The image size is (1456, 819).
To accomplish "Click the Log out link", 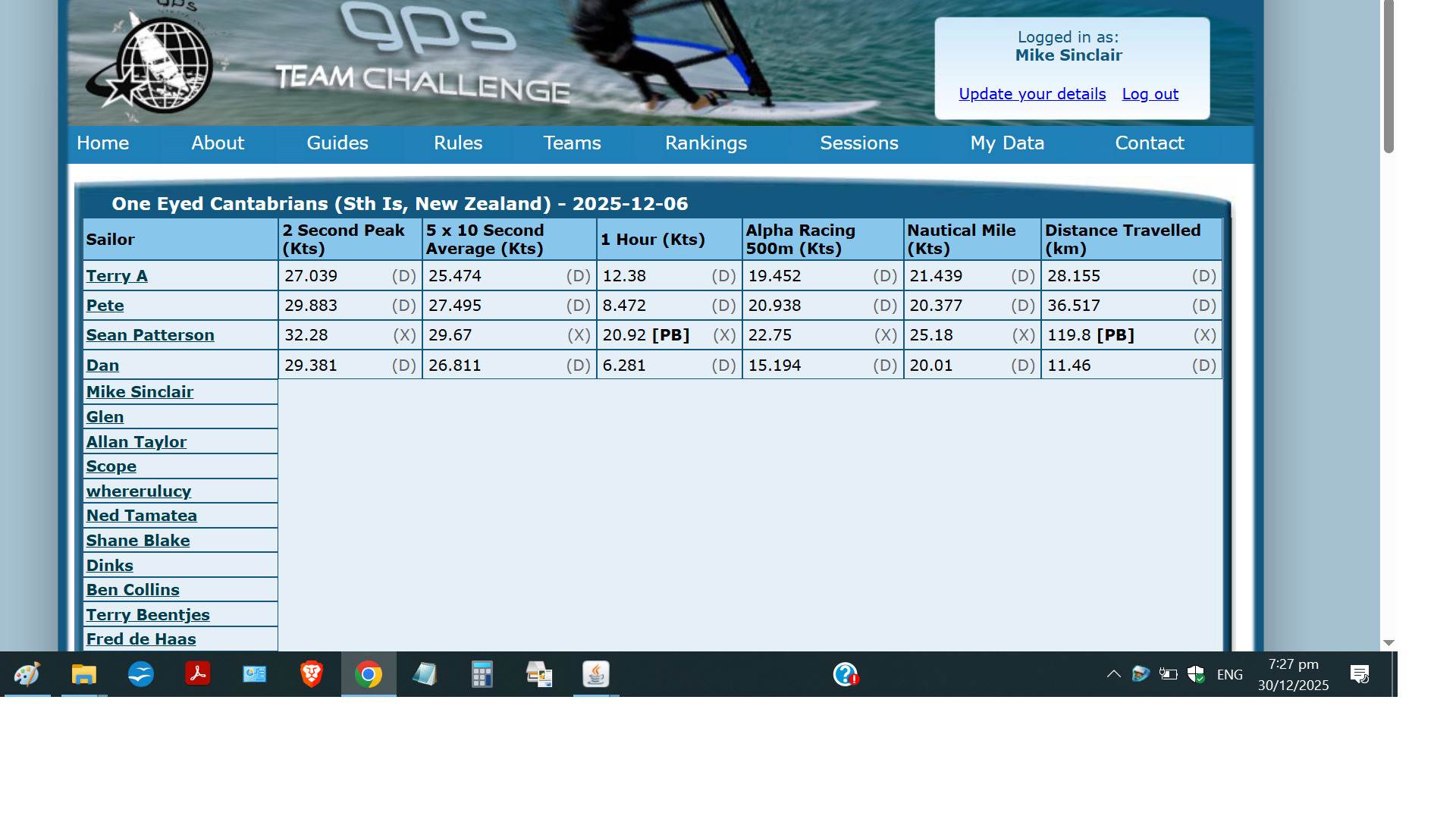I will pyautogui.click(x=1150, y=94).
